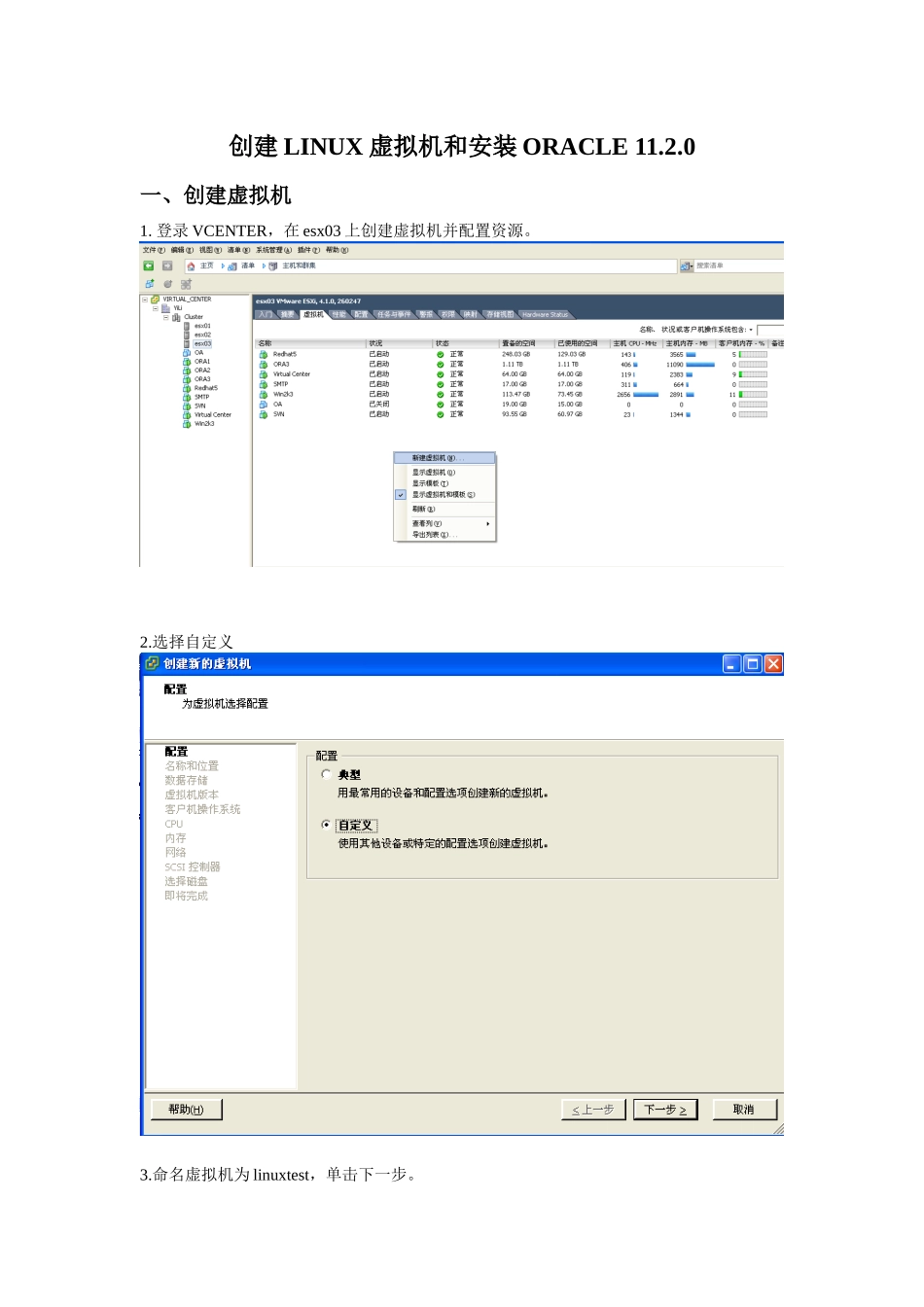
Task: Expand breadcrumb arrow before 主机和群集
Action: click(264, 265)
